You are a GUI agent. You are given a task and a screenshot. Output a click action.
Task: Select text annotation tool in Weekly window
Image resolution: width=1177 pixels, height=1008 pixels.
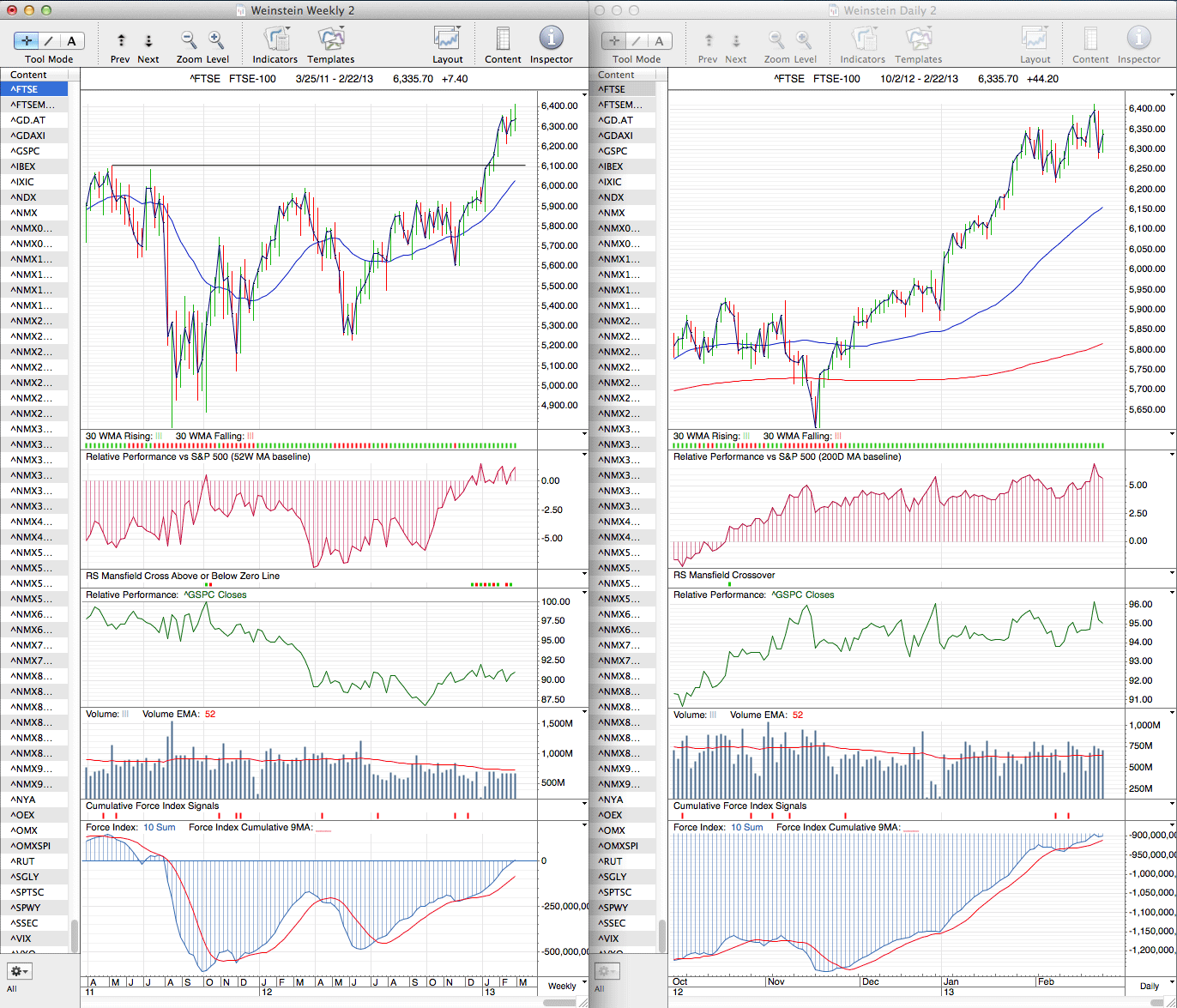(71, 40)
